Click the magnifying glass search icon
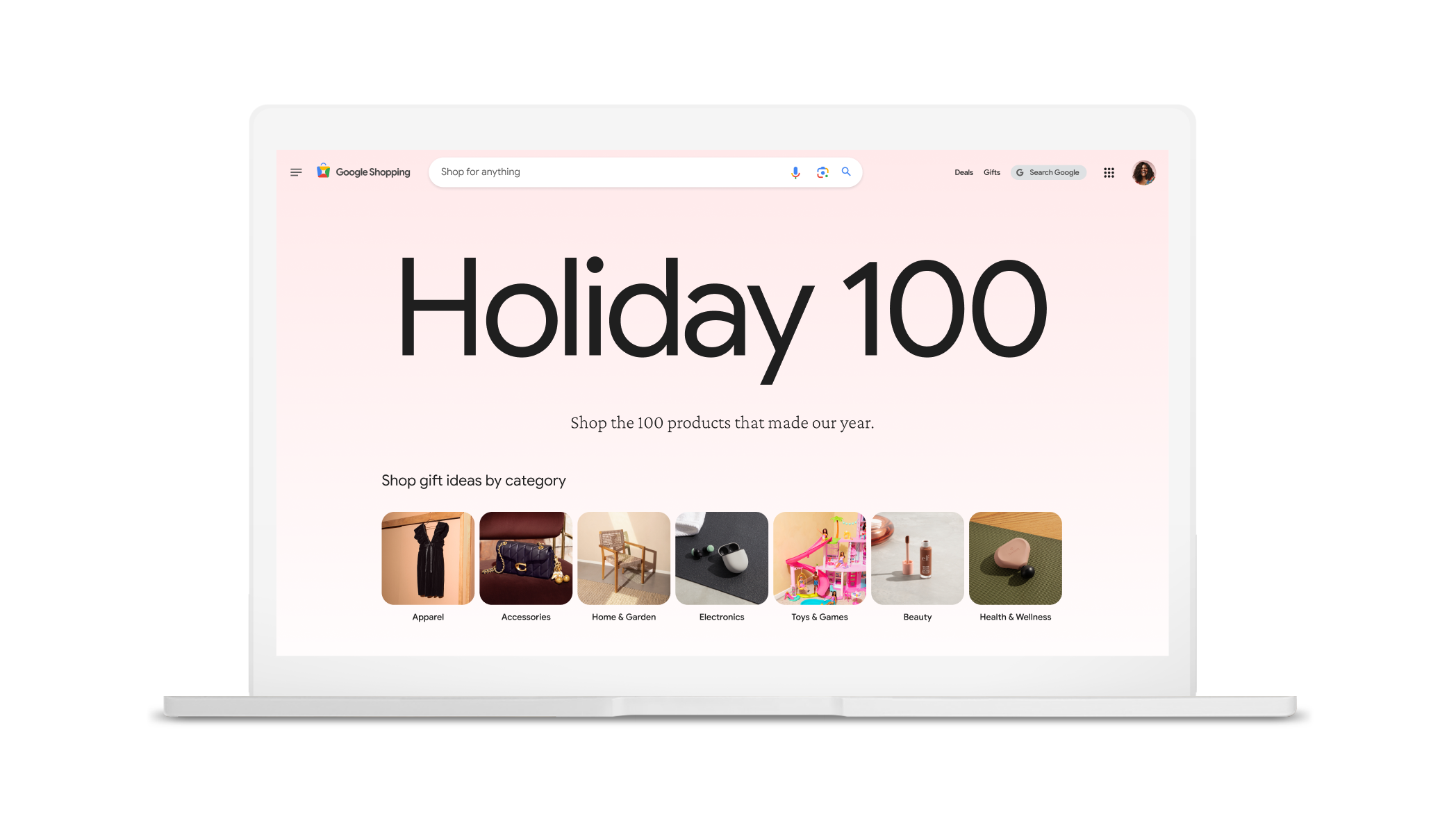1456x821 pixels. pyautogui.click(x=846, y=172)
